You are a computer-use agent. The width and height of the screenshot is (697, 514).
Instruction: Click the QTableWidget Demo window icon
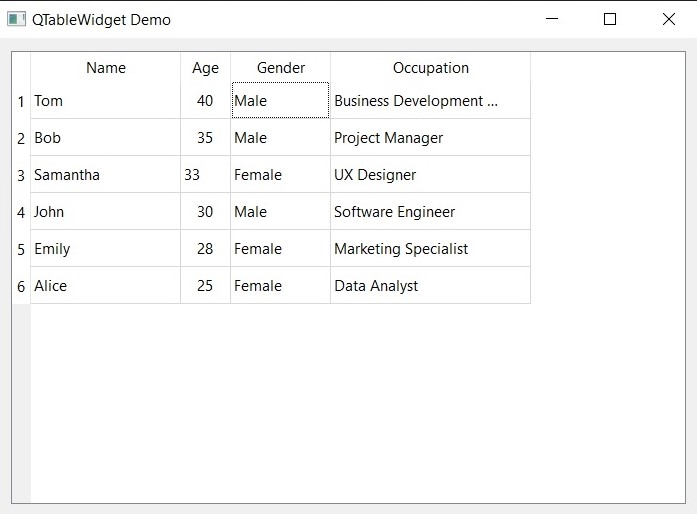point(16,19)
